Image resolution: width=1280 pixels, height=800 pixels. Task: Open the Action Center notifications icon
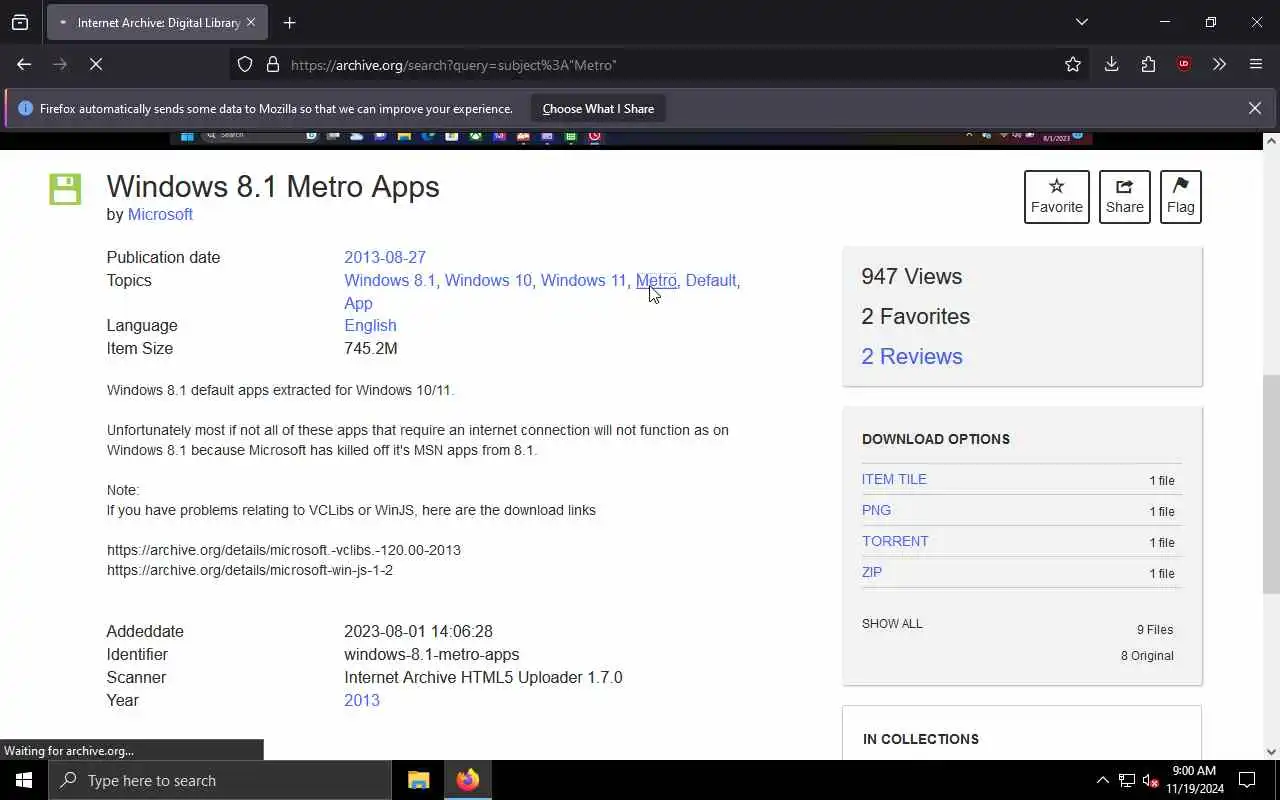[1247, 780]
